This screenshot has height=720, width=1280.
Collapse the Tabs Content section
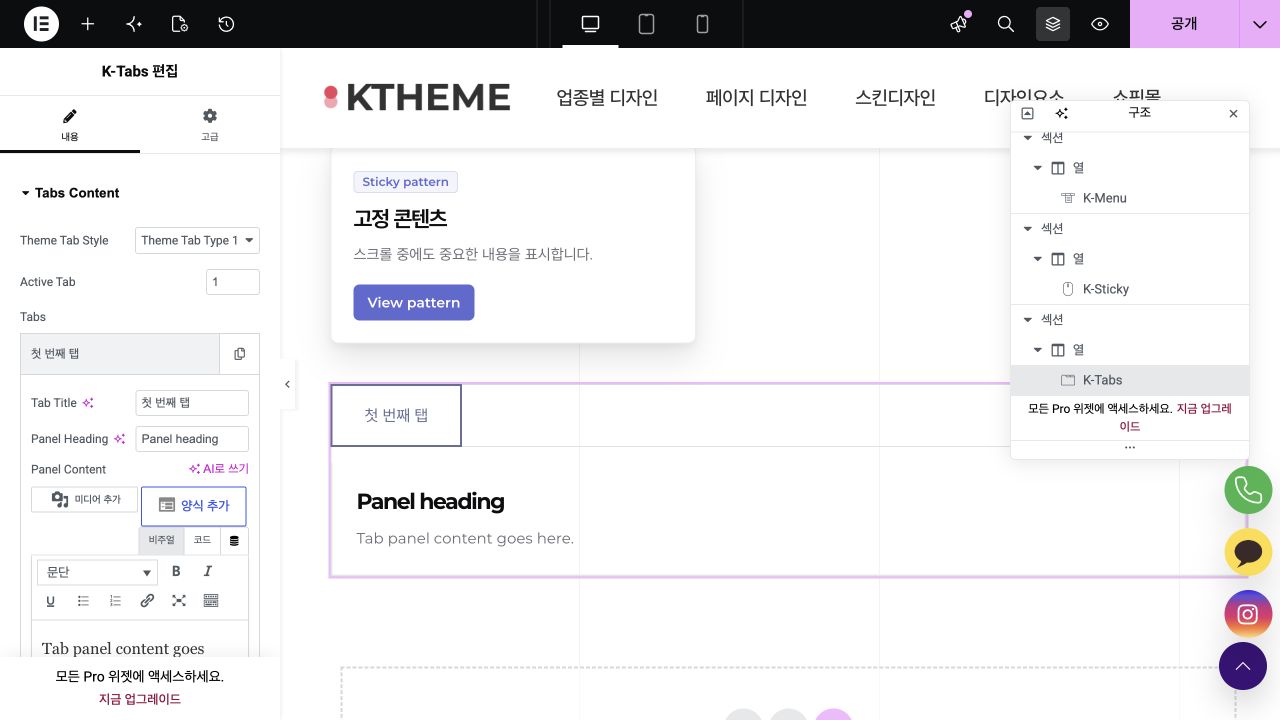(70, 193)
